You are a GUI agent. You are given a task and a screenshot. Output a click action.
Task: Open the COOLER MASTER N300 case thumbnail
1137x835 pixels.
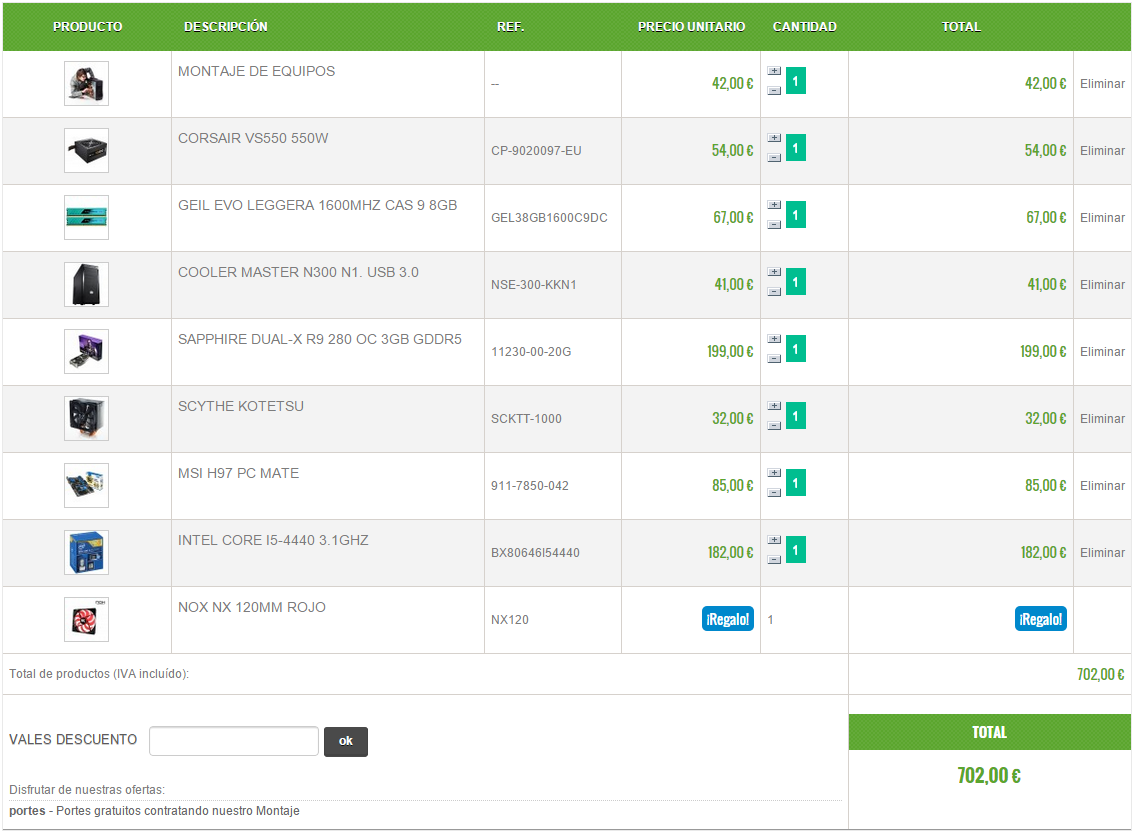[x=86, y=285]
